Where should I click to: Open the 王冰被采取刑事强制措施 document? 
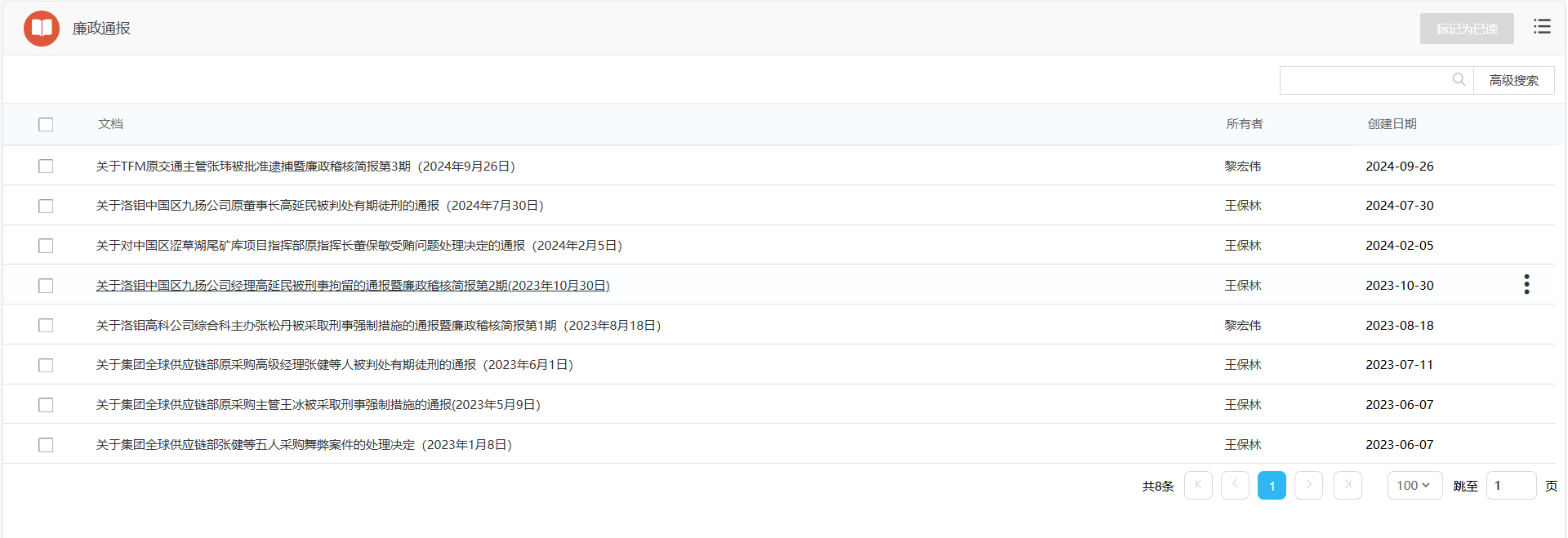(x=318, y=404)
